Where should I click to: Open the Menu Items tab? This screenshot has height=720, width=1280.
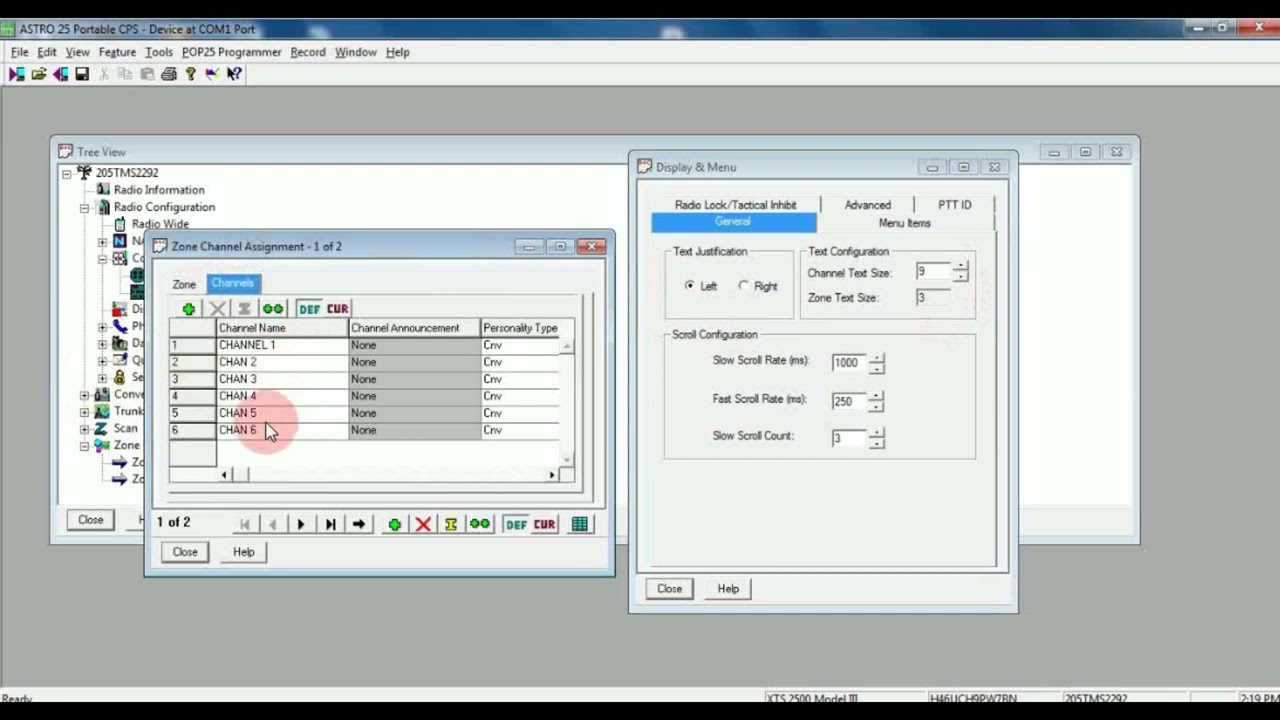pos(905,223)
